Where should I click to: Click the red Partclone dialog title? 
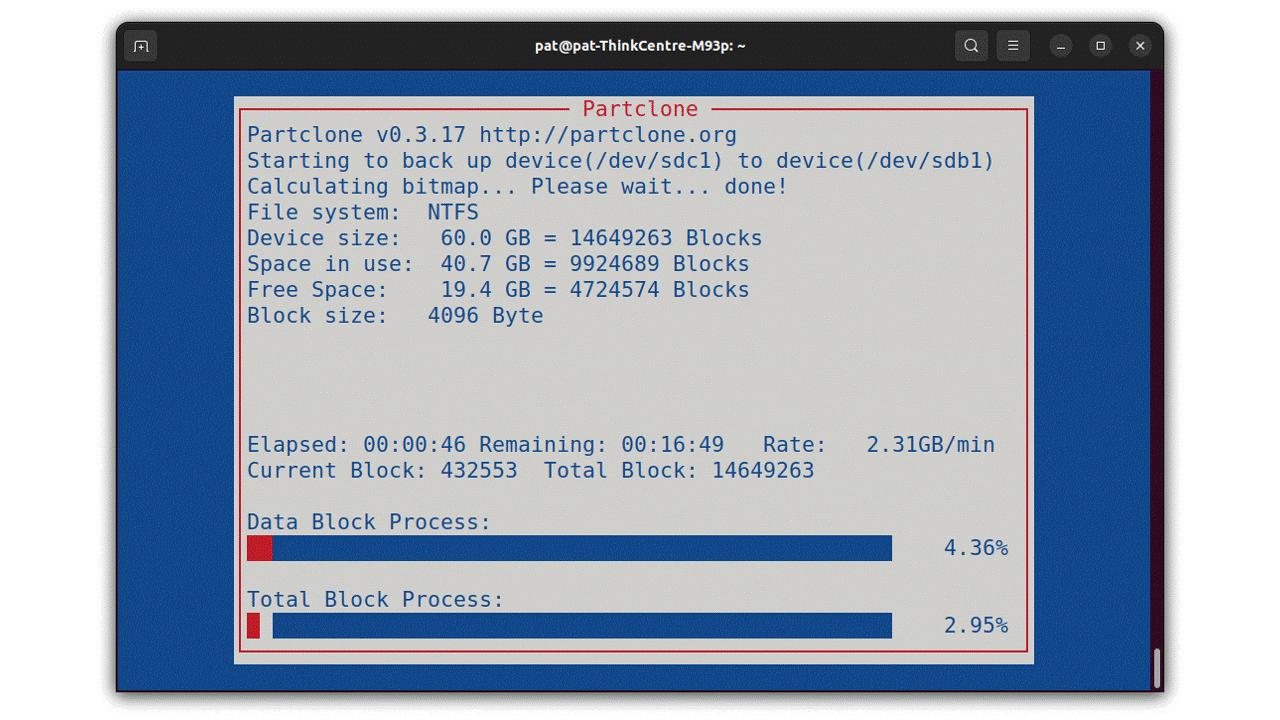point(640,109)
